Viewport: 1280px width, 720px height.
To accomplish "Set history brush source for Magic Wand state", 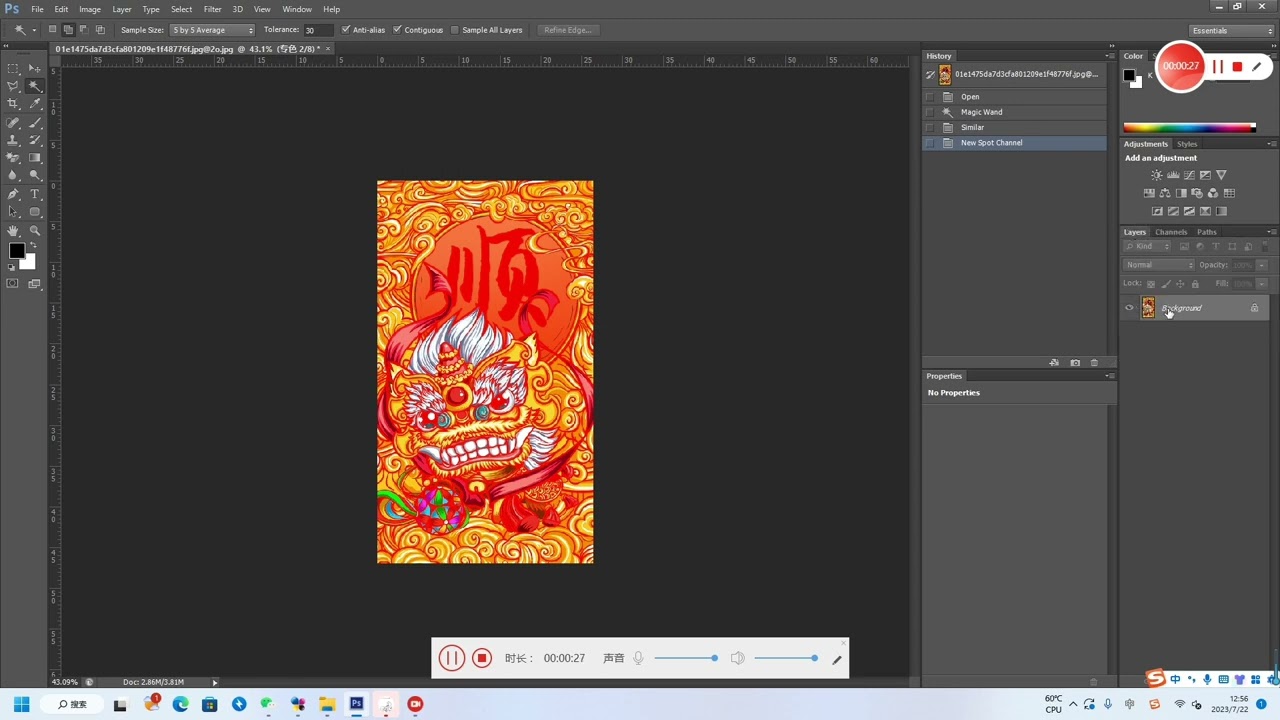I will (930, 112).
